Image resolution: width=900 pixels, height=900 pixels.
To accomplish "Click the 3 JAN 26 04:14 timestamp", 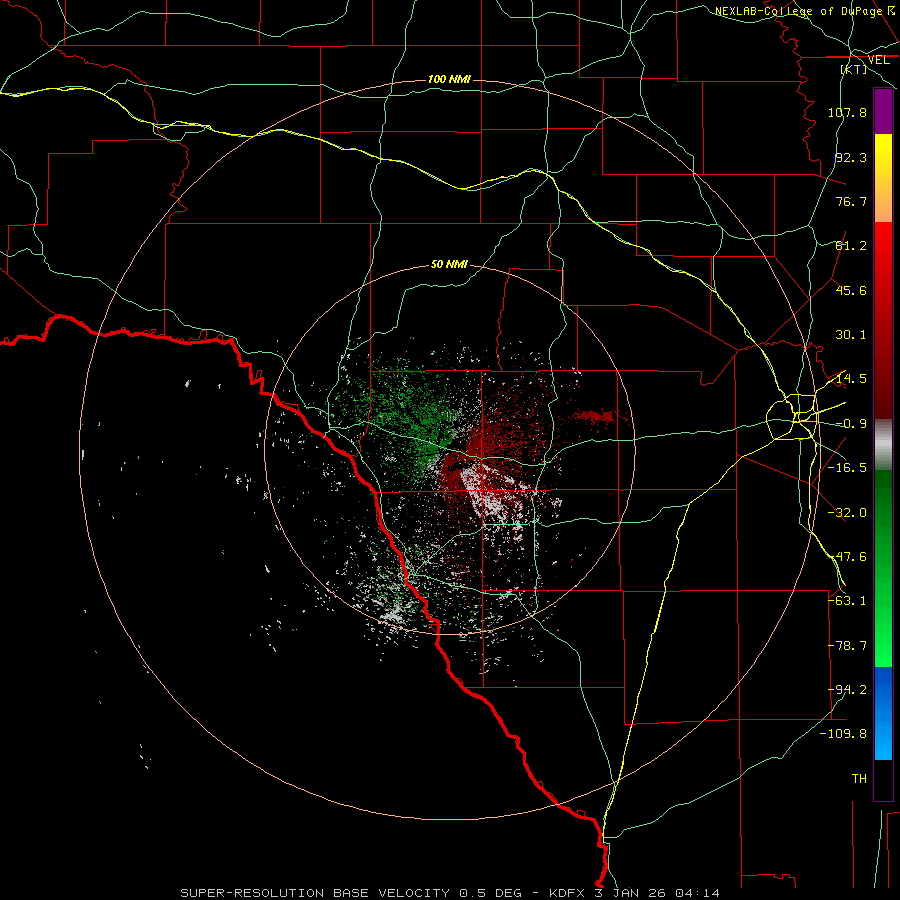I will click(x=657, y=893).
